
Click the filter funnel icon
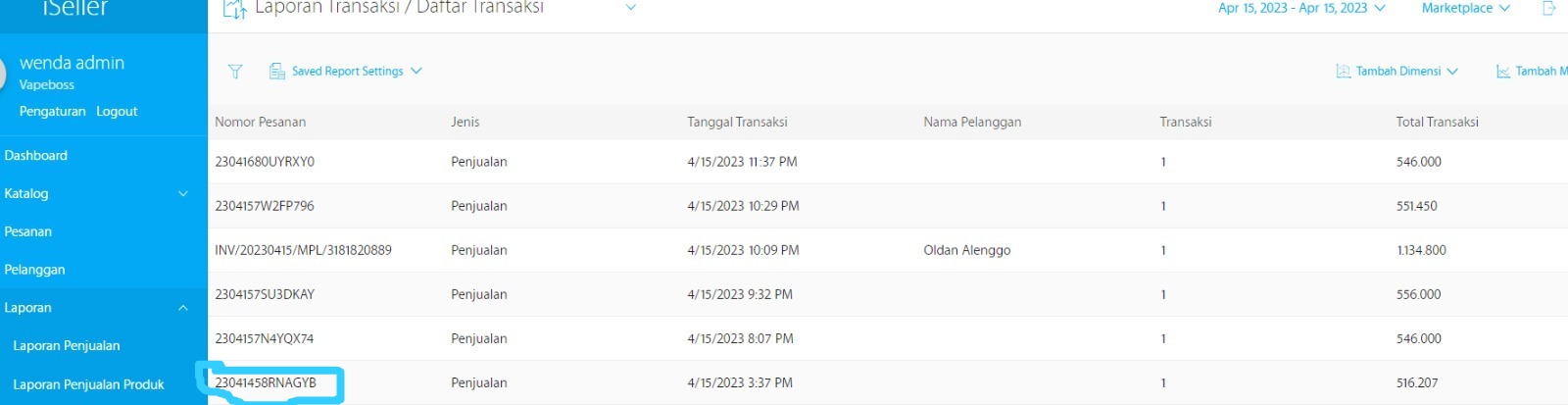pos(235,72)
